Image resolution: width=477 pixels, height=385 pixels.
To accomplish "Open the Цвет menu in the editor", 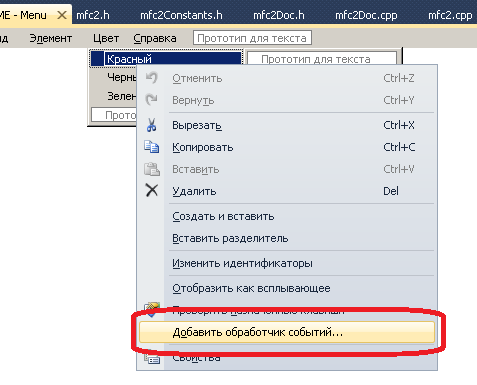I will click(106, 38).
